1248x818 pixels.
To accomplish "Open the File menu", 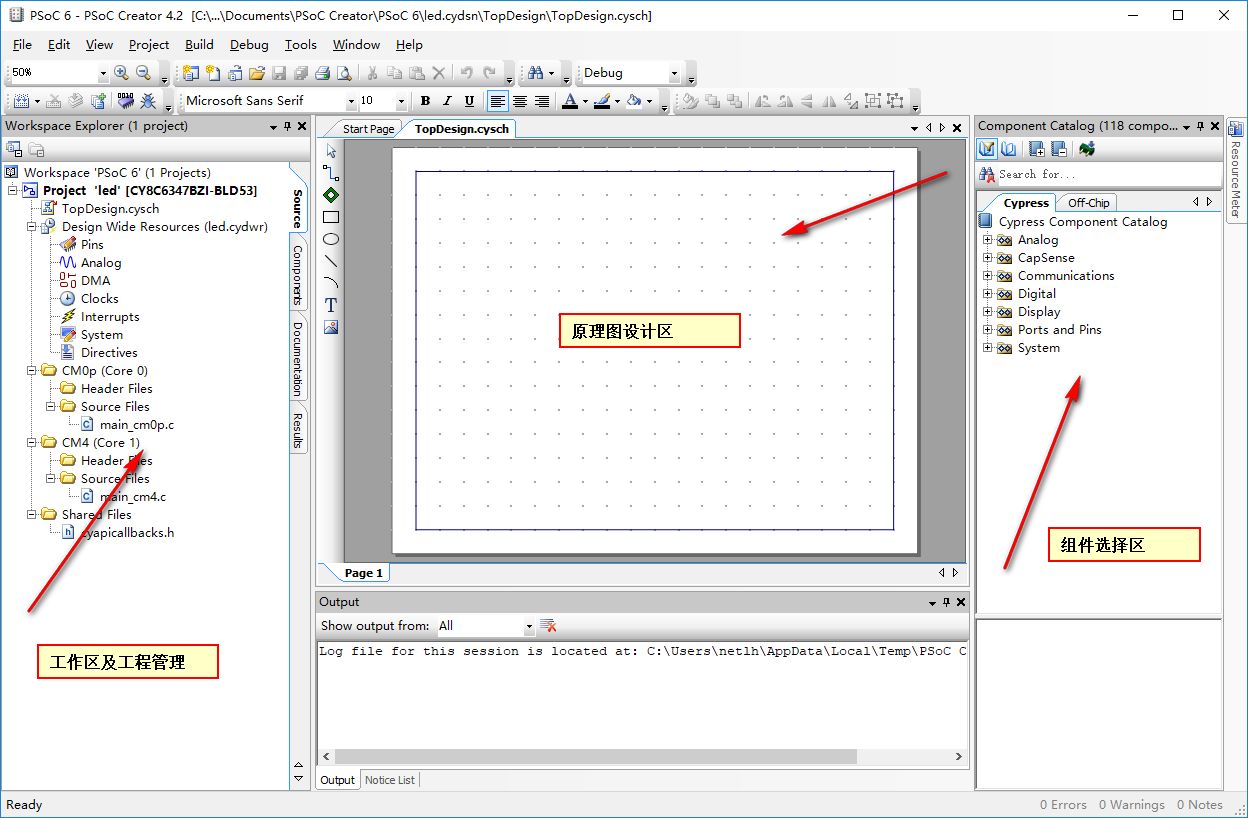I will pyautogui.click(x=22, y=45).
